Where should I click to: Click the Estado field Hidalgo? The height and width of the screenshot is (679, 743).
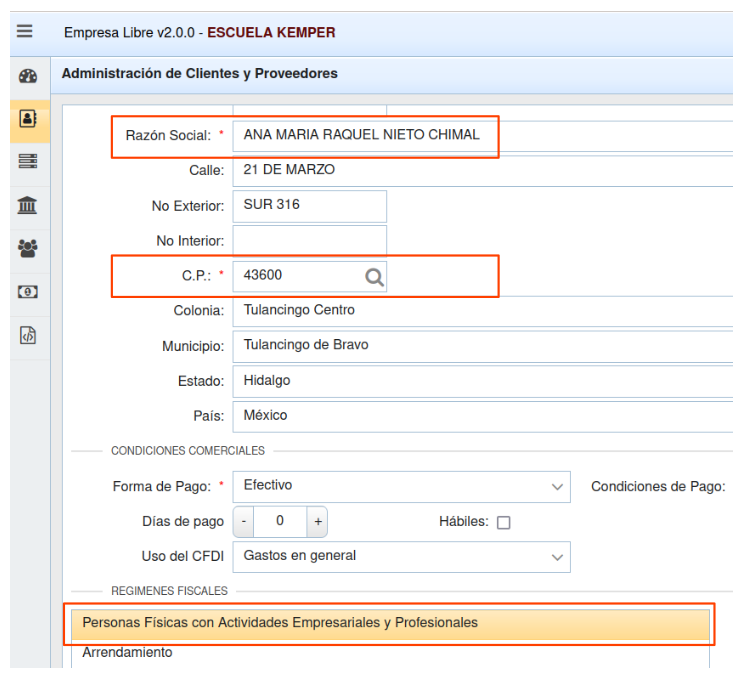click(x=482, y=381)
